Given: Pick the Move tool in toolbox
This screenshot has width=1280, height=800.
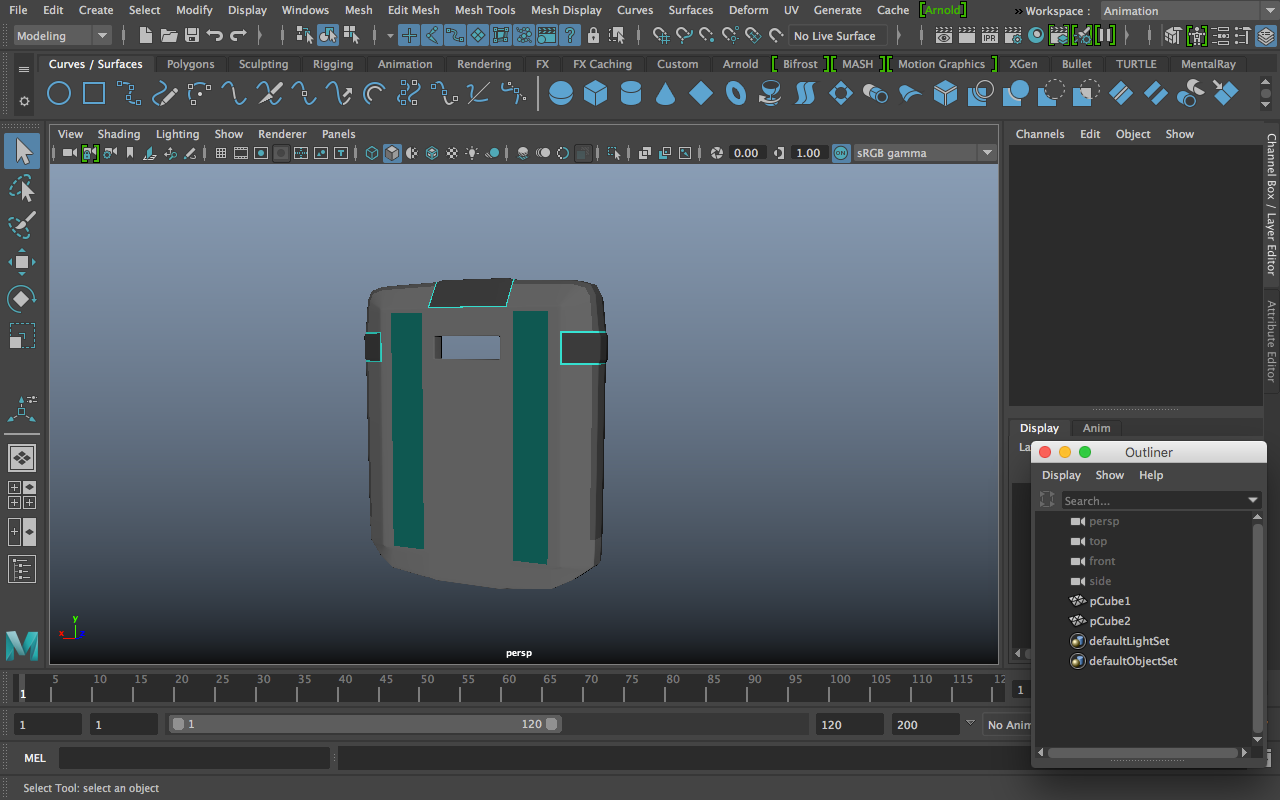Looking at the screenshot, I should [22, 262].
